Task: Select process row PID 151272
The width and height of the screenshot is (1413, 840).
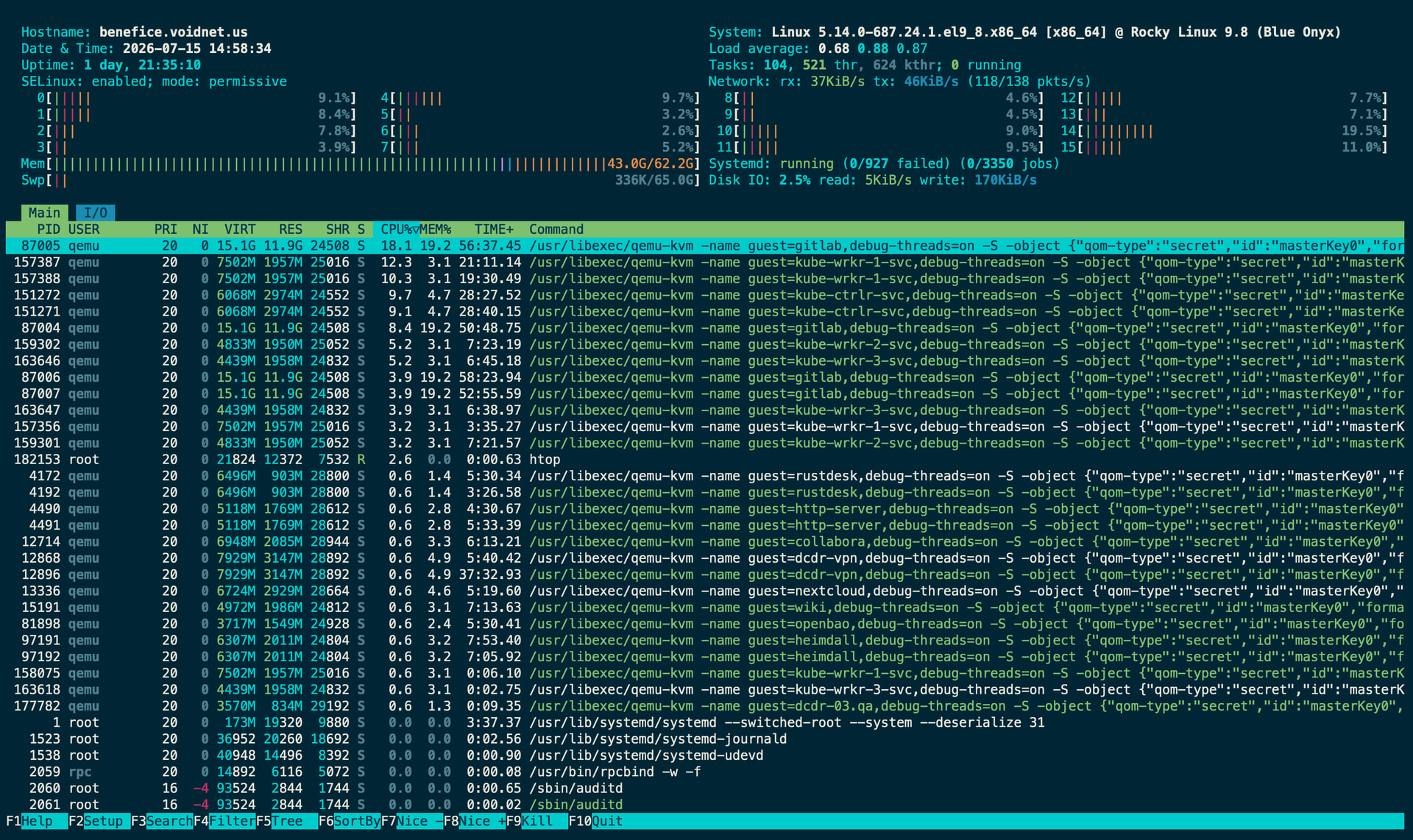Action: [705, 295]
